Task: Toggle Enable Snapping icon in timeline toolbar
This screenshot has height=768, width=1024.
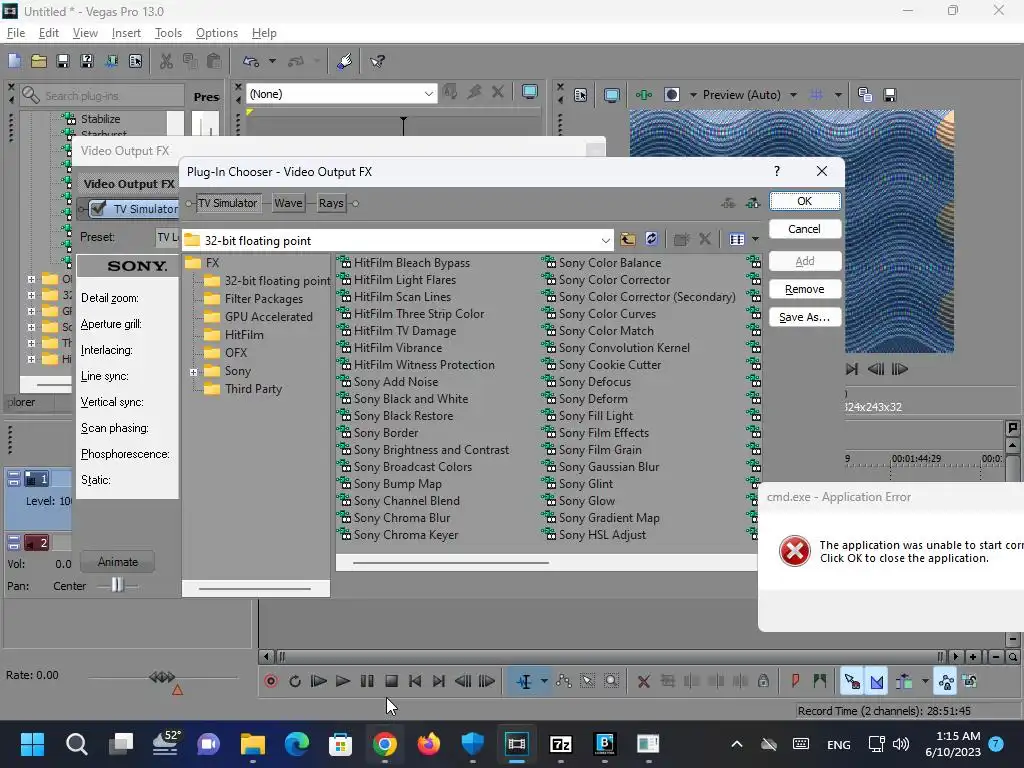Action: pos(852,681)
